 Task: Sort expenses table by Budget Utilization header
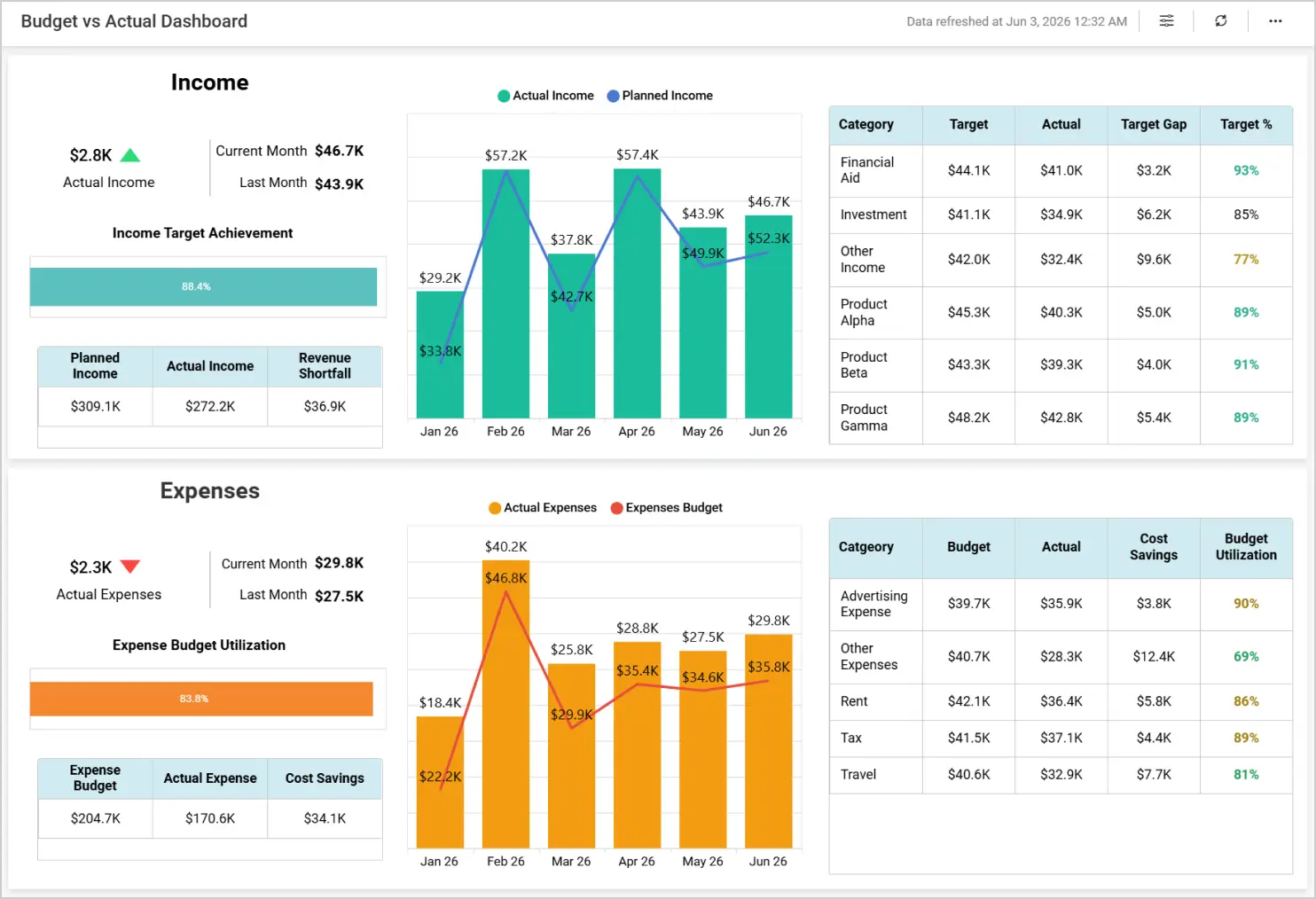(x=1246, y=547)
